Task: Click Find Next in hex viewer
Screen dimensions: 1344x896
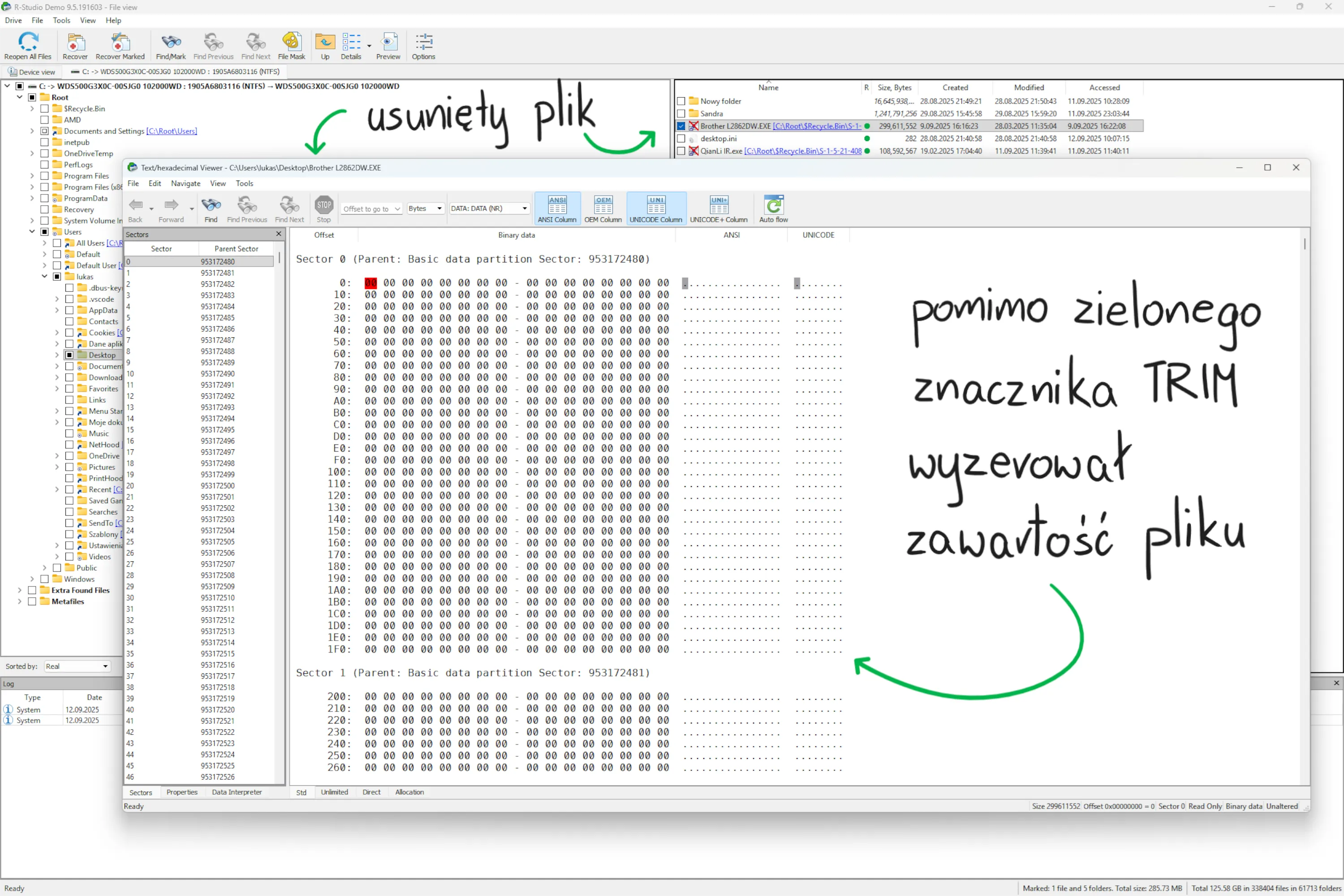Action: coord(289,210)
